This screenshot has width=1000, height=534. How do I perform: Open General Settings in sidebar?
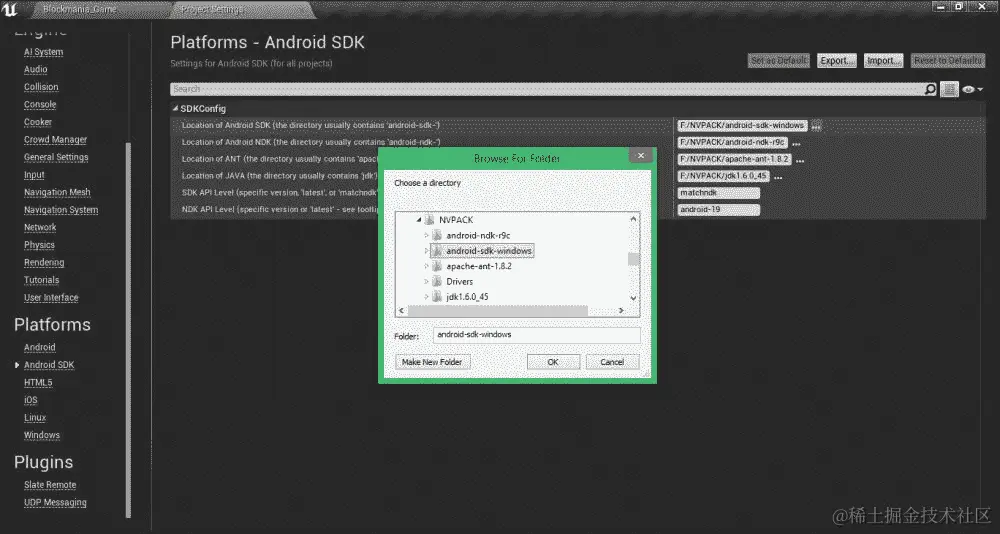click(56, 157)
